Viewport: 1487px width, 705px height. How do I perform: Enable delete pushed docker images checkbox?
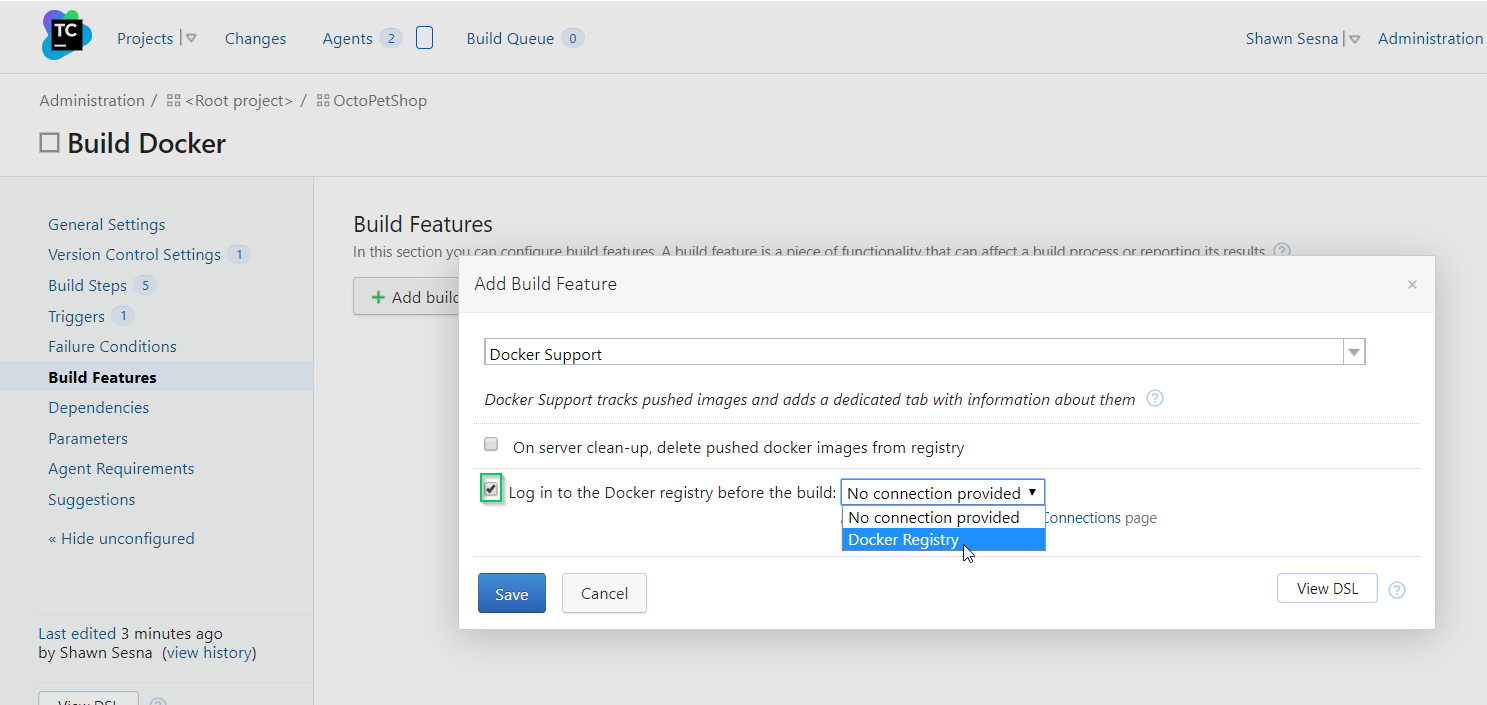pyautogui.click(x=491, y=445)
